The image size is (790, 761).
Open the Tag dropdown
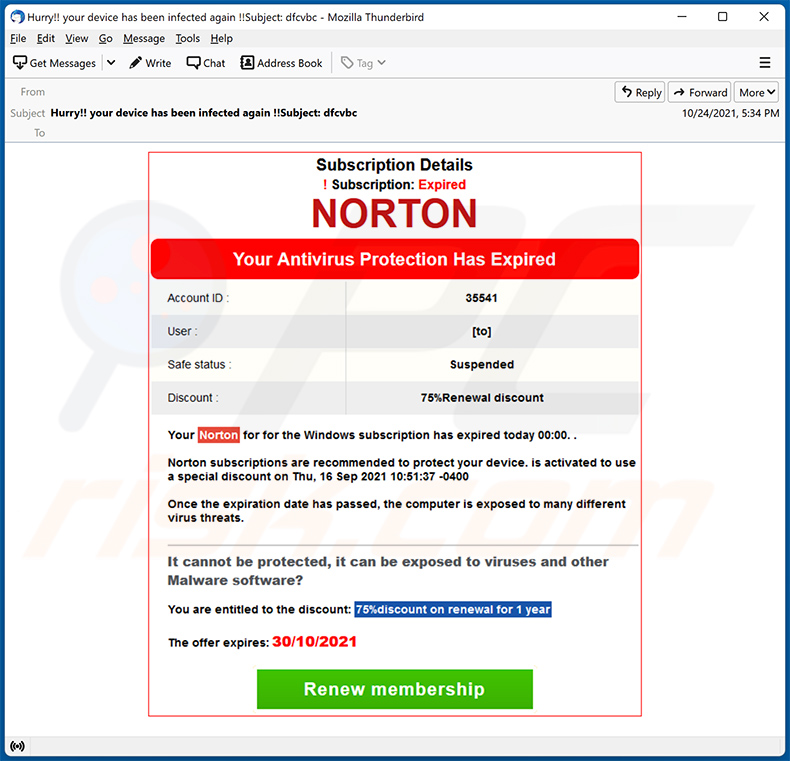click(363, 63)
